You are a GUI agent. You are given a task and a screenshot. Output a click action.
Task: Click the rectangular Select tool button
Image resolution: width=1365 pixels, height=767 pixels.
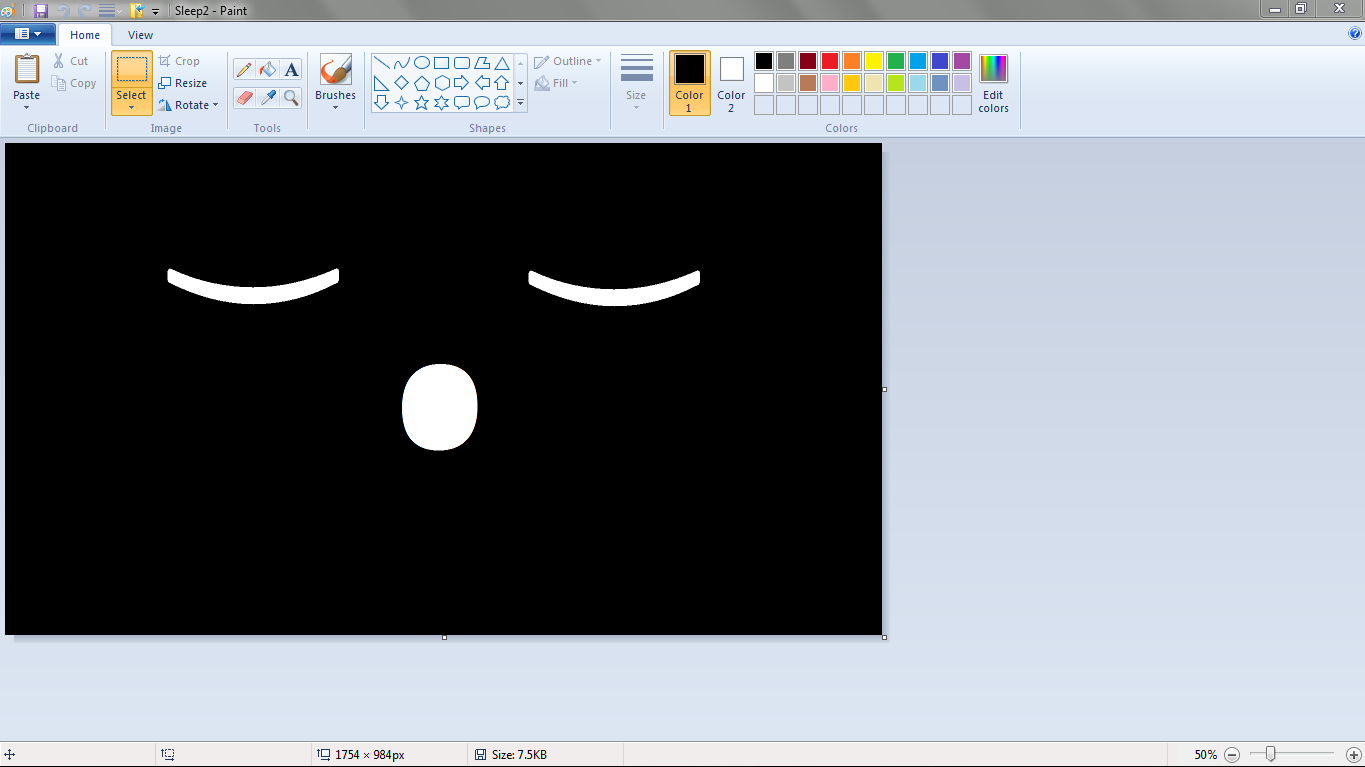coord(131,69)
